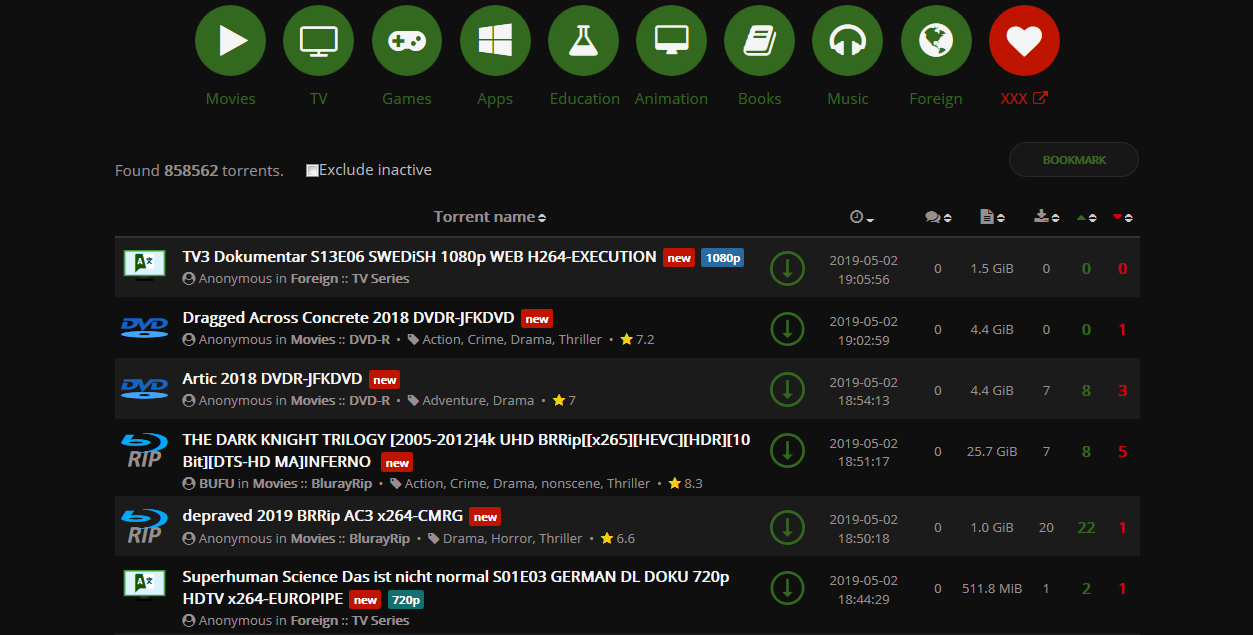
Task: Open the Education flask icon
Action: (583, 40)
